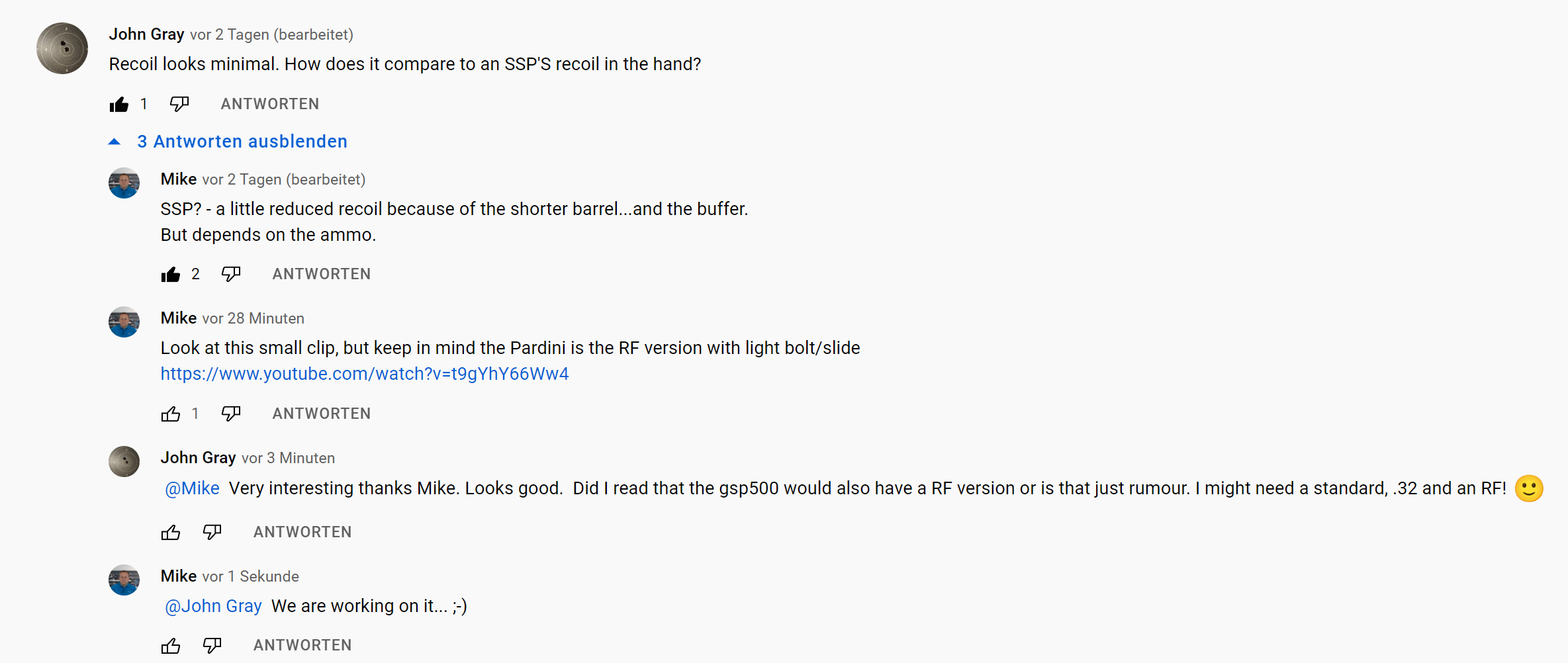
Task: Dislike Mike's "We are working on it" reply
Action: pos(212,646)
